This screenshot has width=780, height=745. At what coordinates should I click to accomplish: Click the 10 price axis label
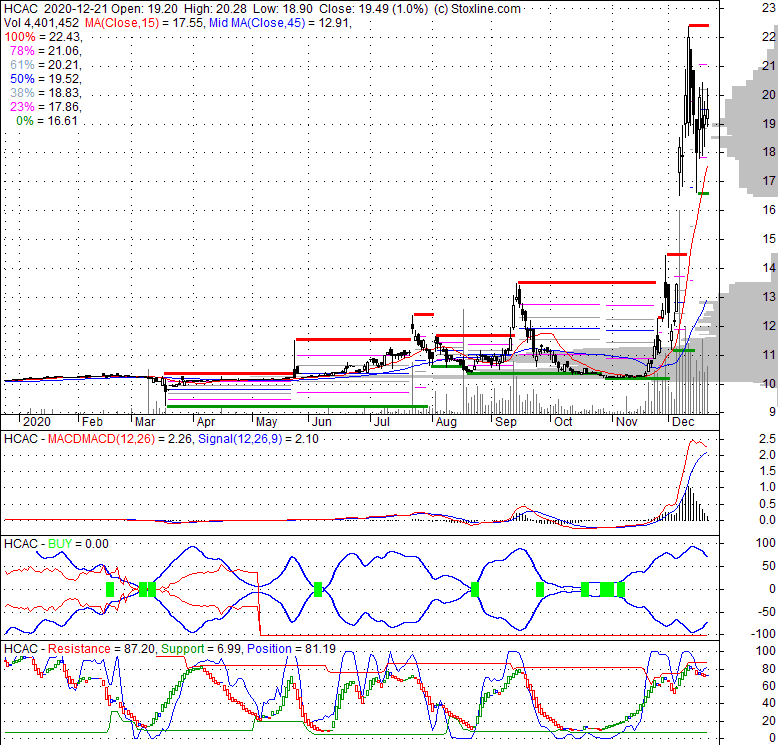(769, 383)
